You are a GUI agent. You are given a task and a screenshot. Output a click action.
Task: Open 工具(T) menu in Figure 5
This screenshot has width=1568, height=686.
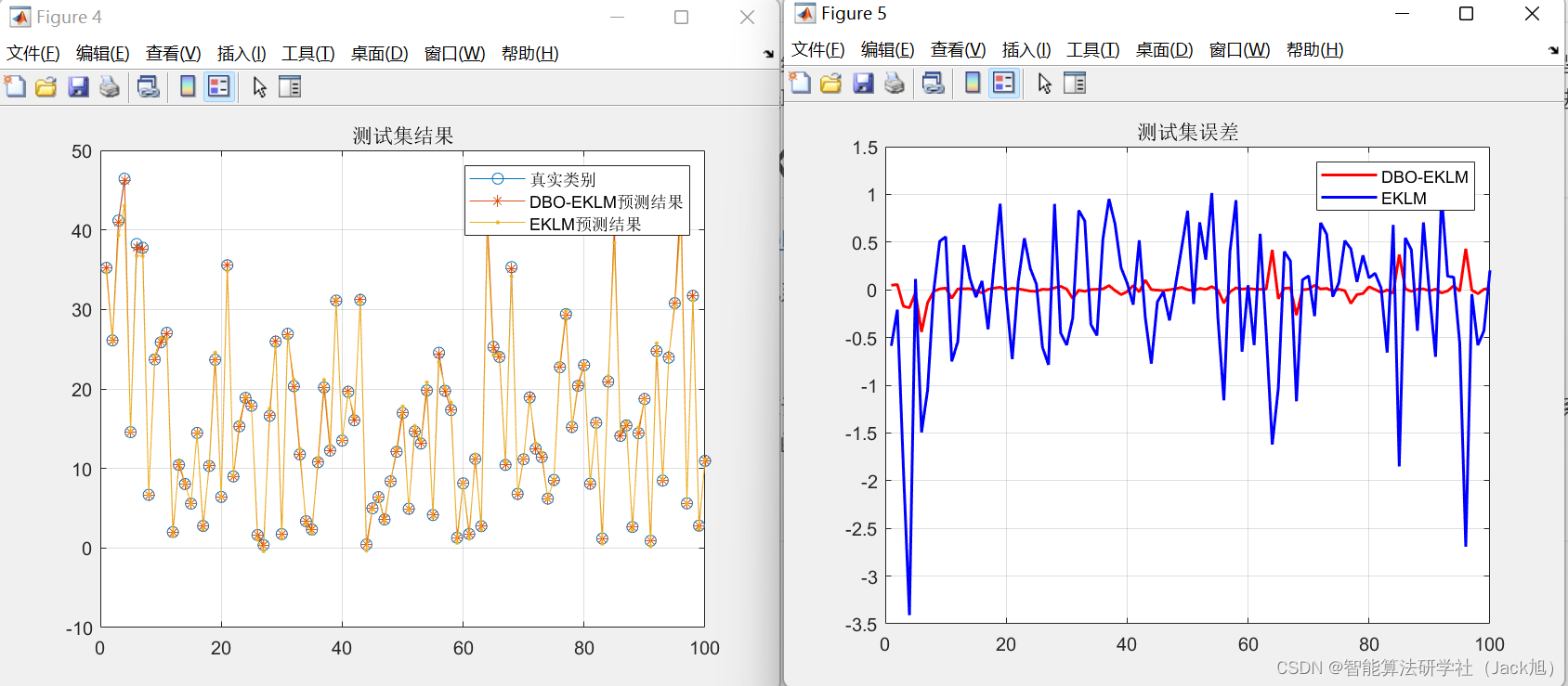coord(1093,50)
